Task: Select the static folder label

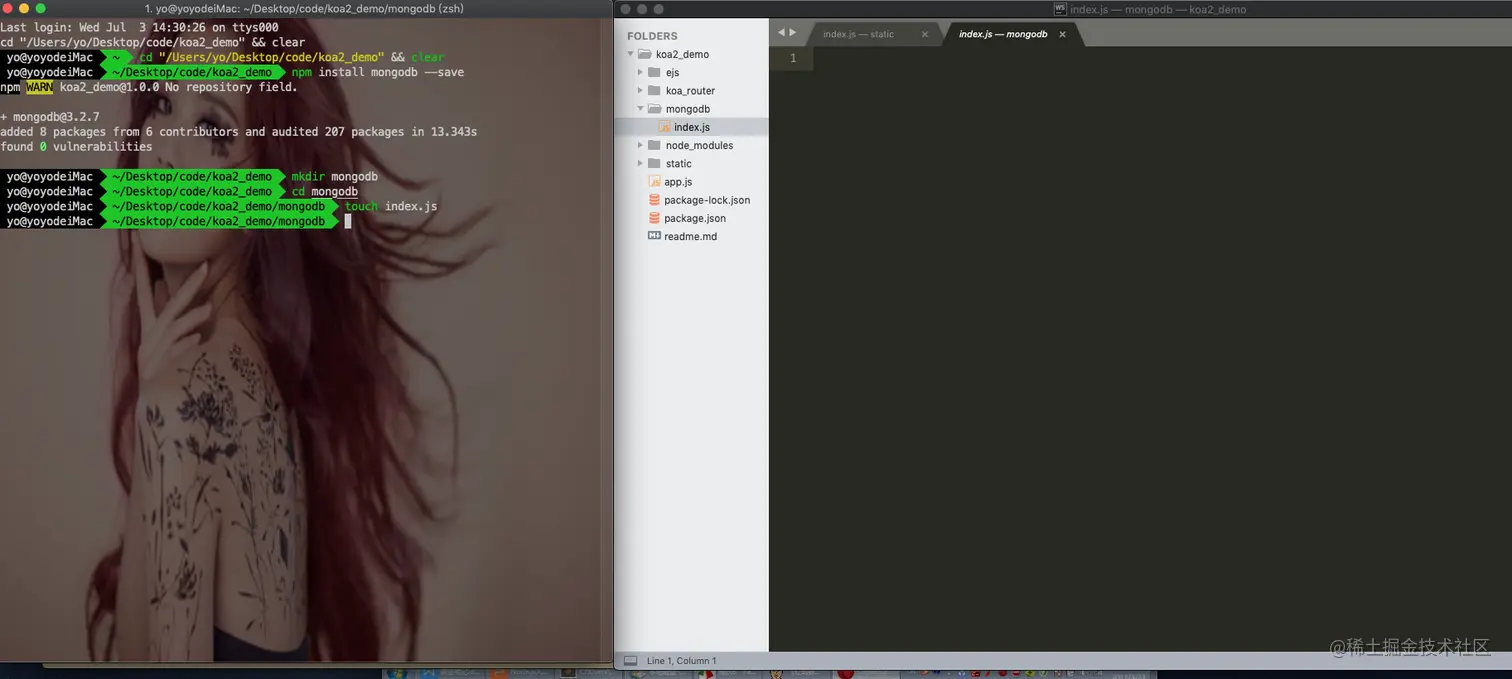Action: tap(678, 163)
